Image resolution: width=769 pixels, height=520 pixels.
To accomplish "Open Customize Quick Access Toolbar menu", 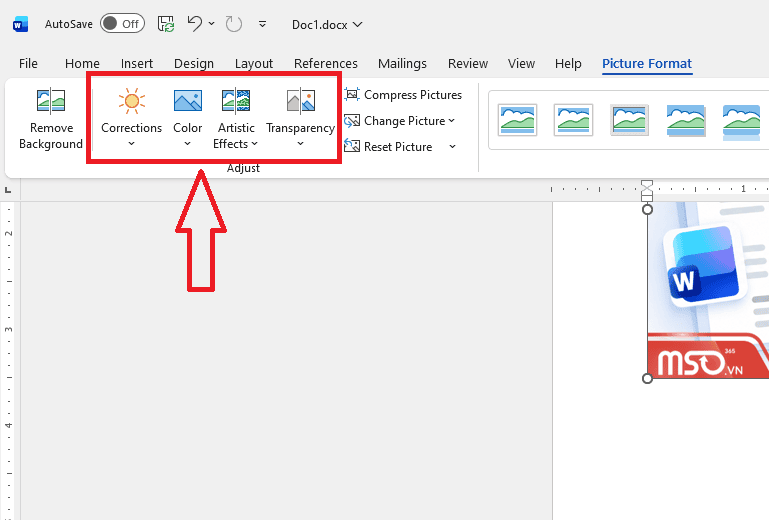I will [262, 24].
